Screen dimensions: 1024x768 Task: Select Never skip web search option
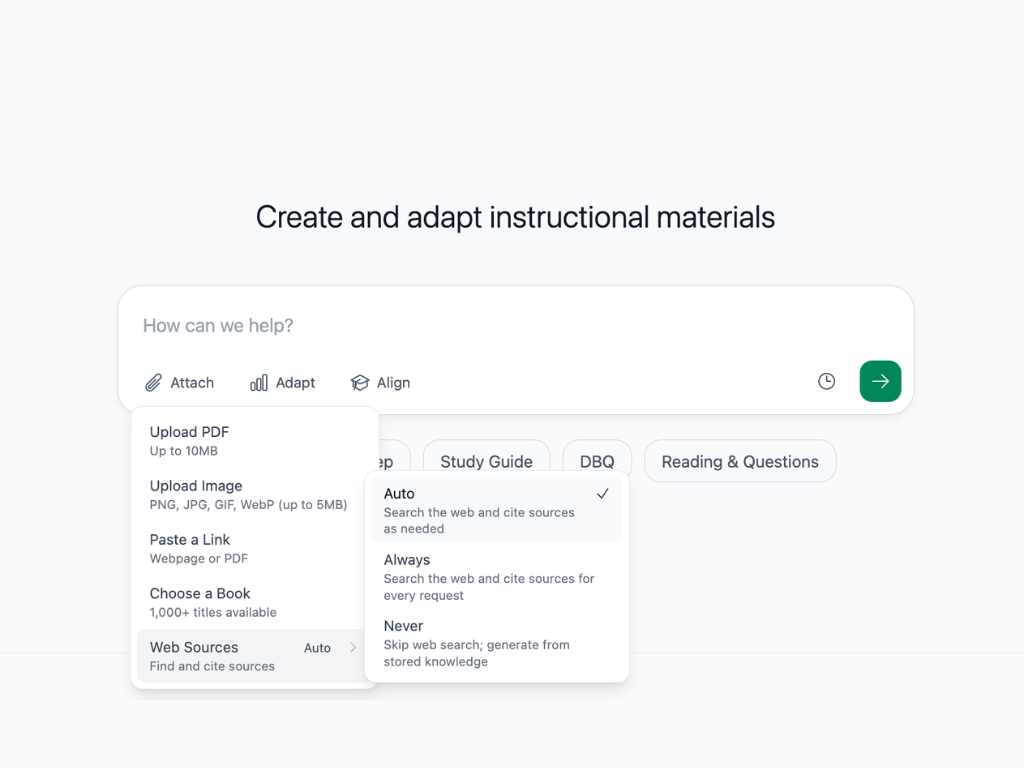[496, 643]
